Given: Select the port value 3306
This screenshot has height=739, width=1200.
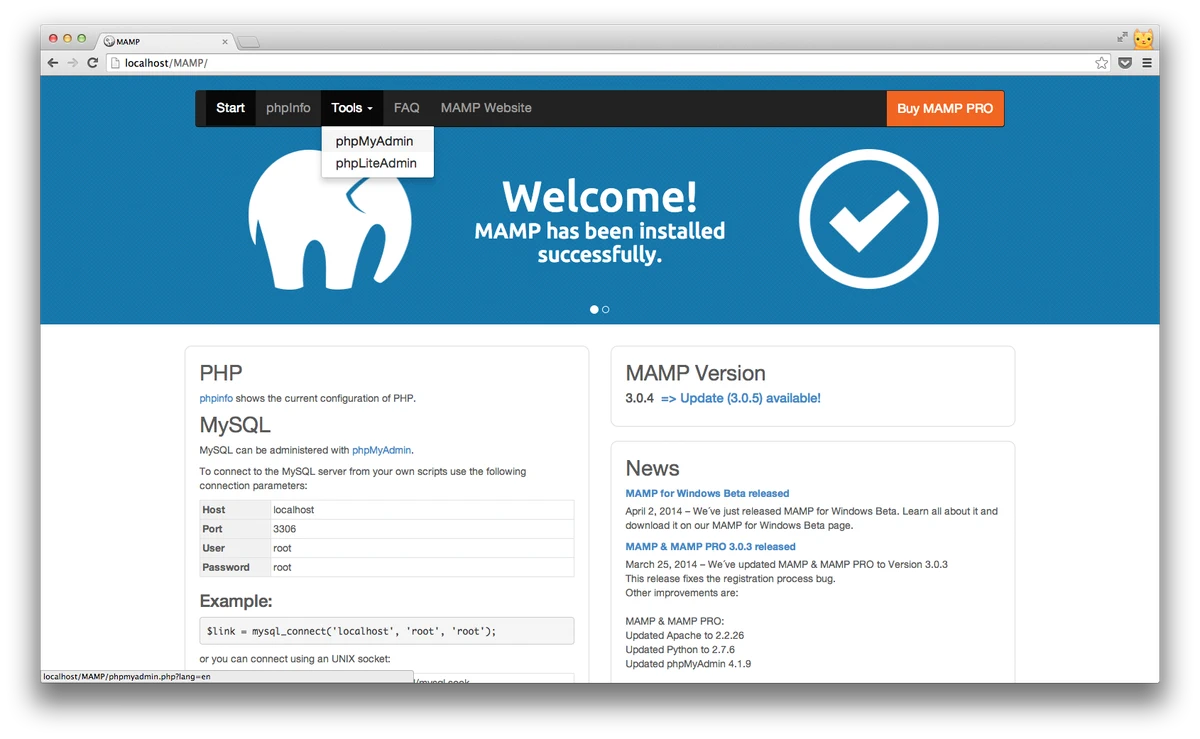Looking at the screenshot, I should point(284,529).
